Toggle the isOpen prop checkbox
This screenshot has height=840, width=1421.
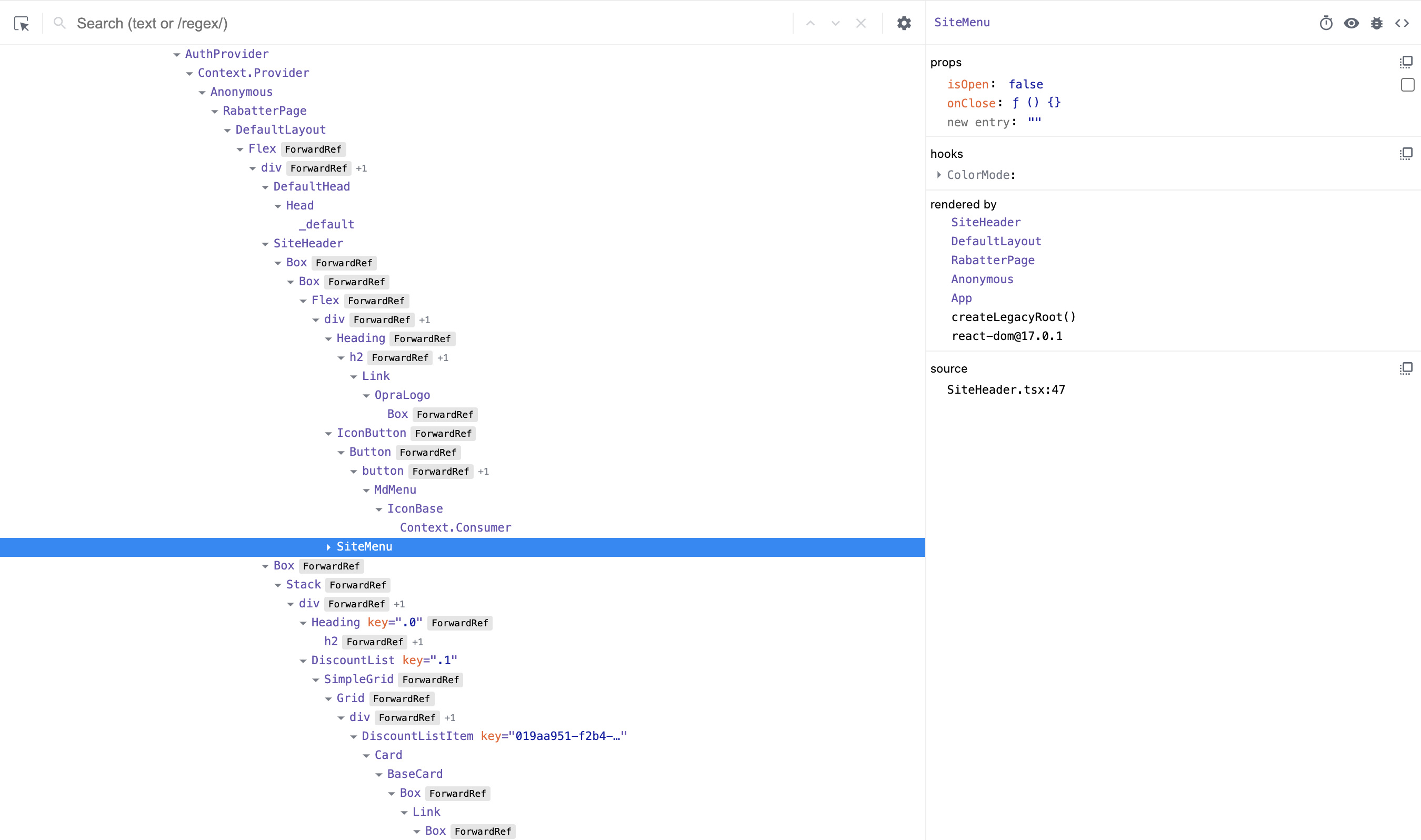click(x=1407, y=84)
